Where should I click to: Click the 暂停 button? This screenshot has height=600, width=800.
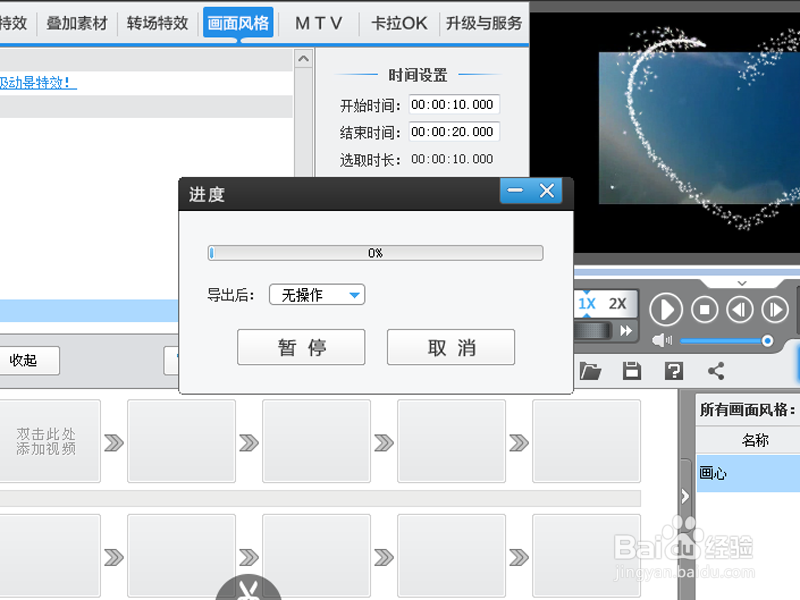pyautogui.click(x=301, y=347)
